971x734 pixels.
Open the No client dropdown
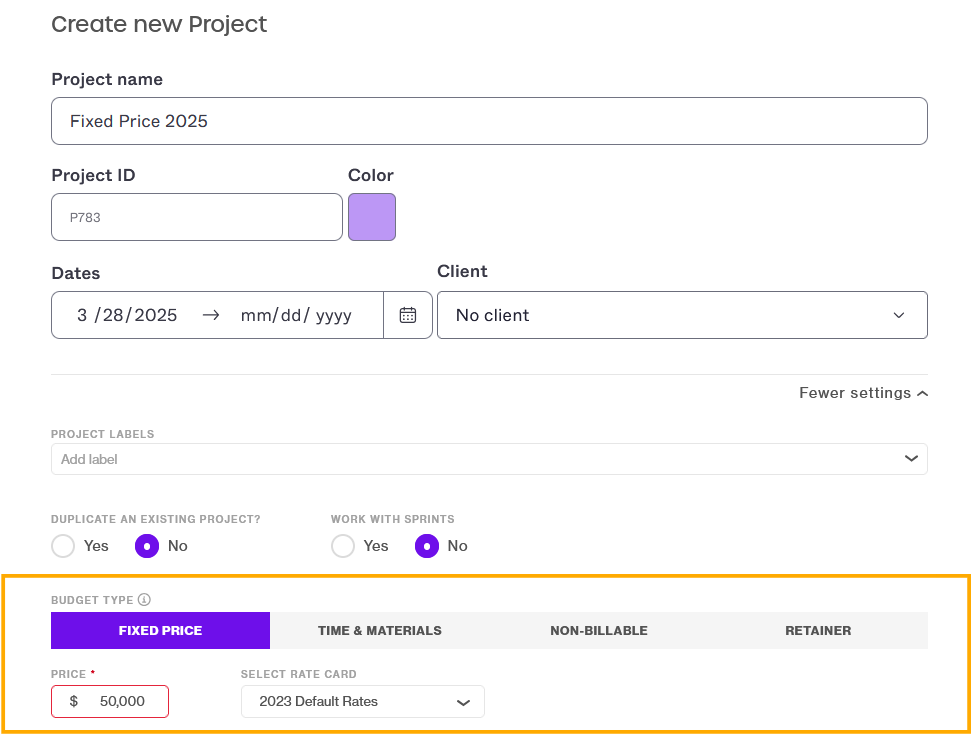682,315
